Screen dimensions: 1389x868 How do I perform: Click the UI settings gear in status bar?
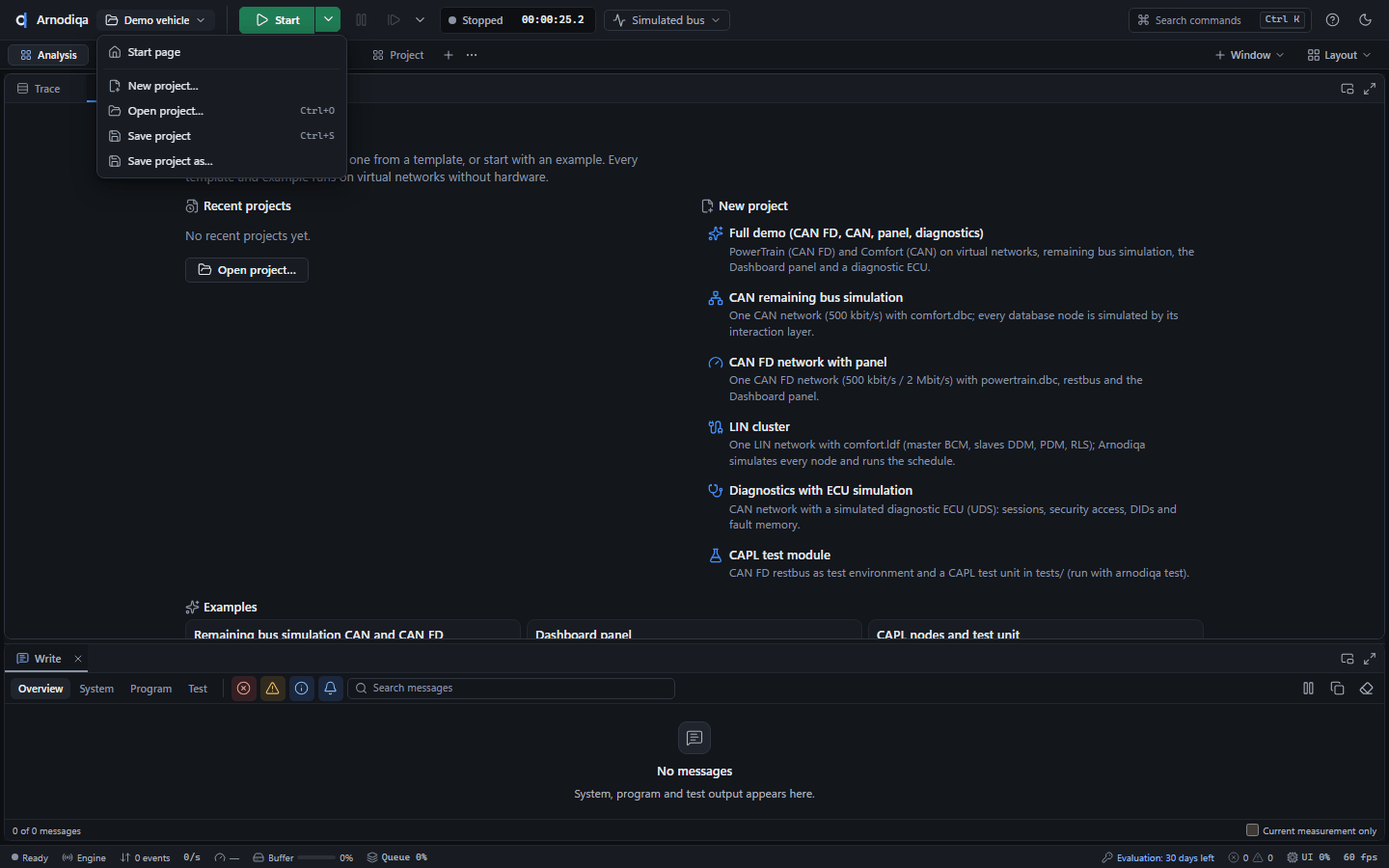(1293, 857)
